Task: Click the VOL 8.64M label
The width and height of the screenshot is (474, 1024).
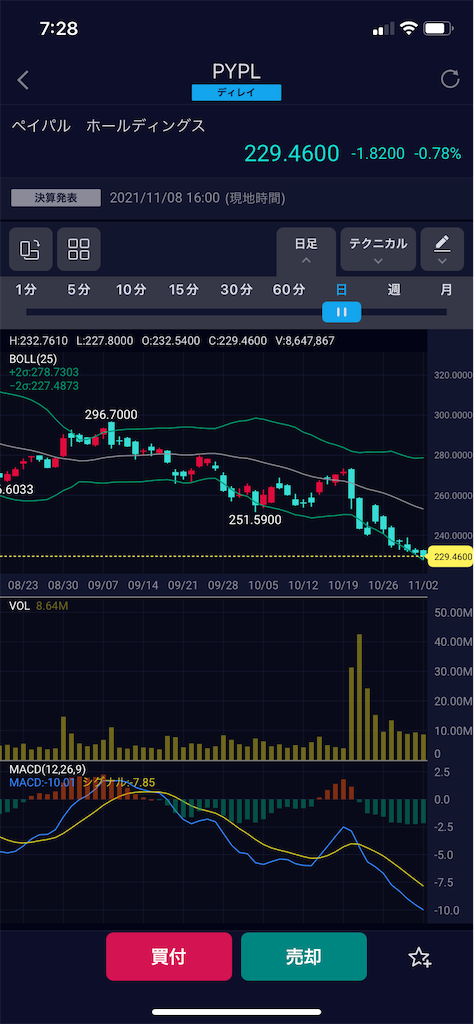Action: point(38,607)
